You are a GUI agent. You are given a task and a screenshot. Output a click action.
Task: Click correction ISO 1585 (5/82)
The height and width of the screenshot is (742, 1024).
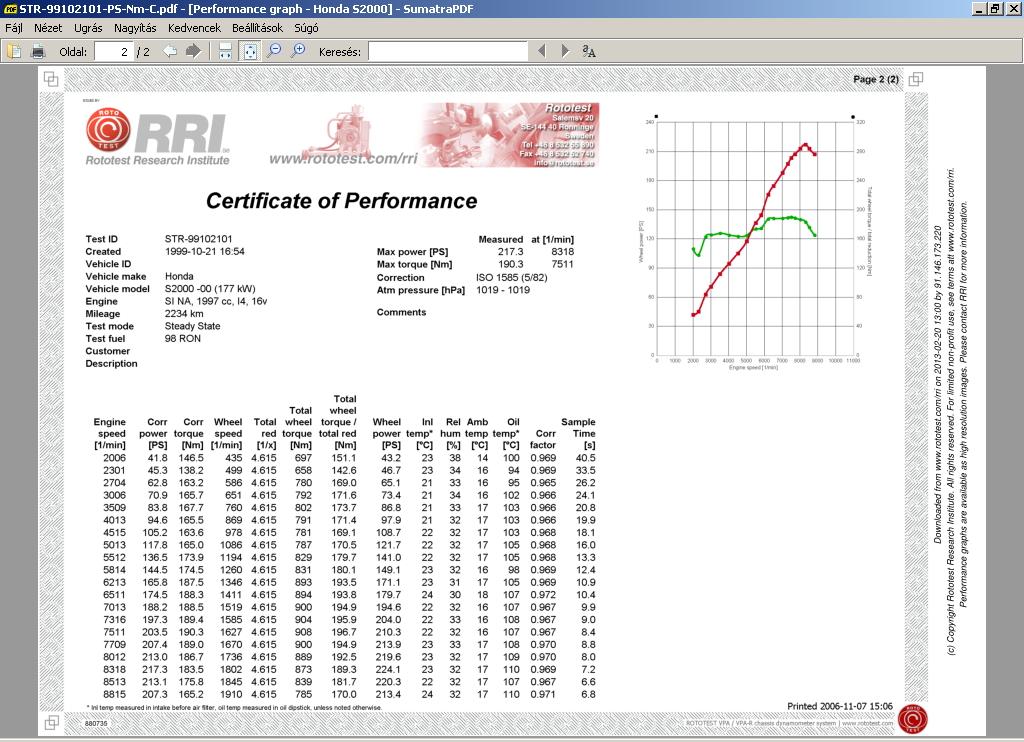tap(512, 277)
